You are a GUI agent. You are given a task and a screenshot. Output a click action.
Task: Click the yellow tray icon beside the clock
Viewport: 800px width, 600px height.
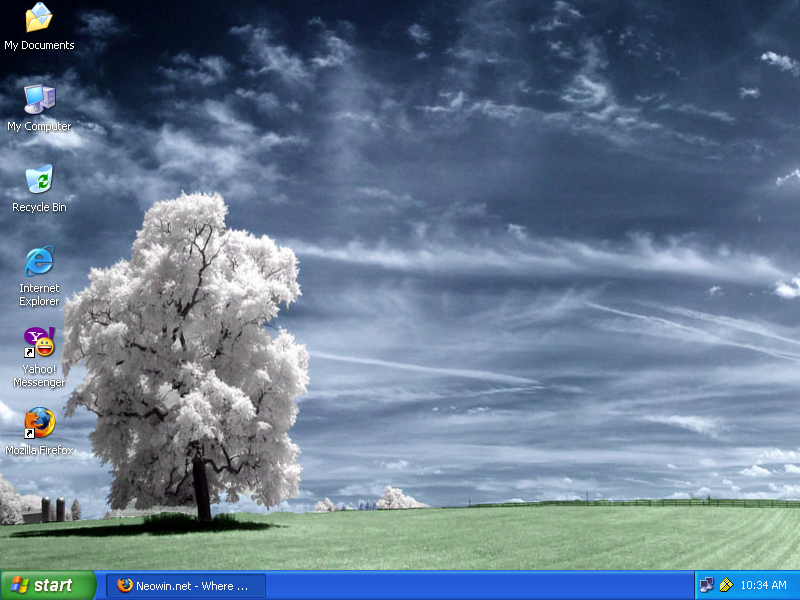[x=726, y=585]
